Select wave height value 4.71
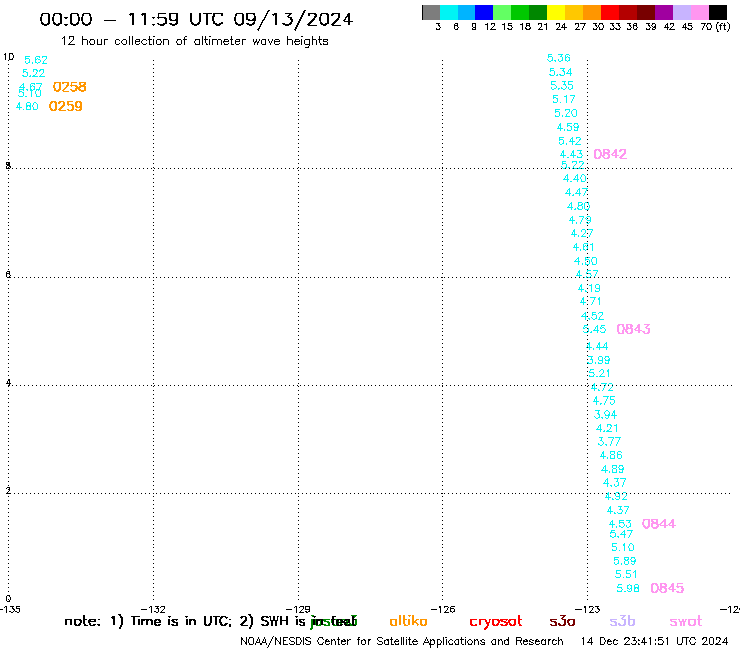The width and height of the screenshot is (740, 650). point(591,301)
